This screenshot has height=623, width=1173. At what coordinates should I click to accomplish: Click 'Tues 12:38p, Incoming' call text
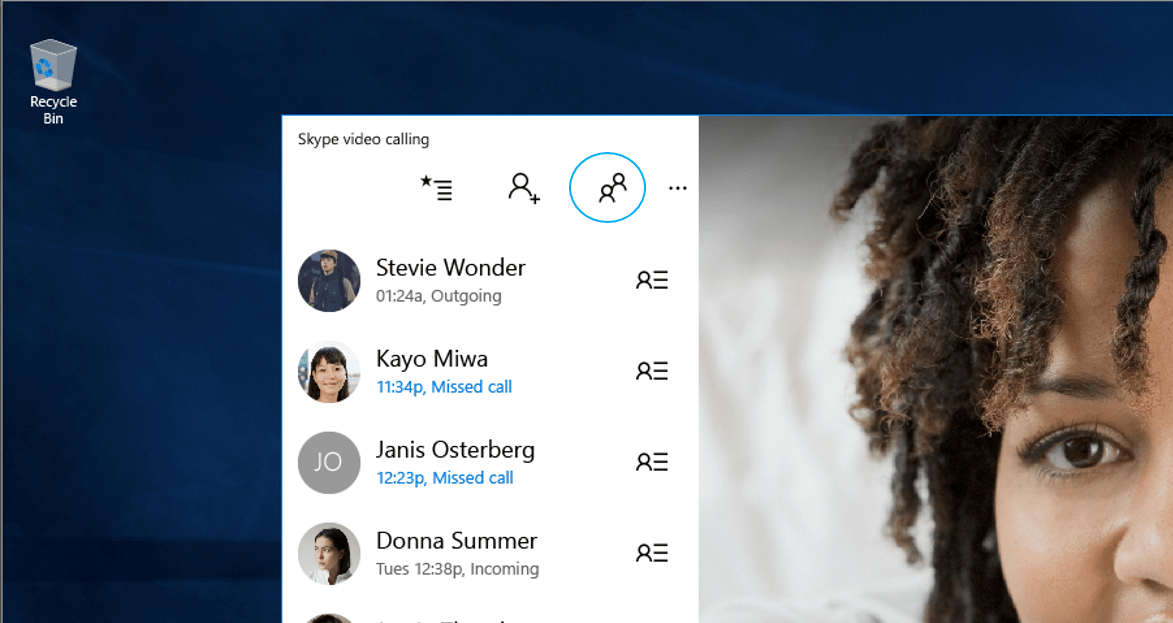tap(457, 569)
